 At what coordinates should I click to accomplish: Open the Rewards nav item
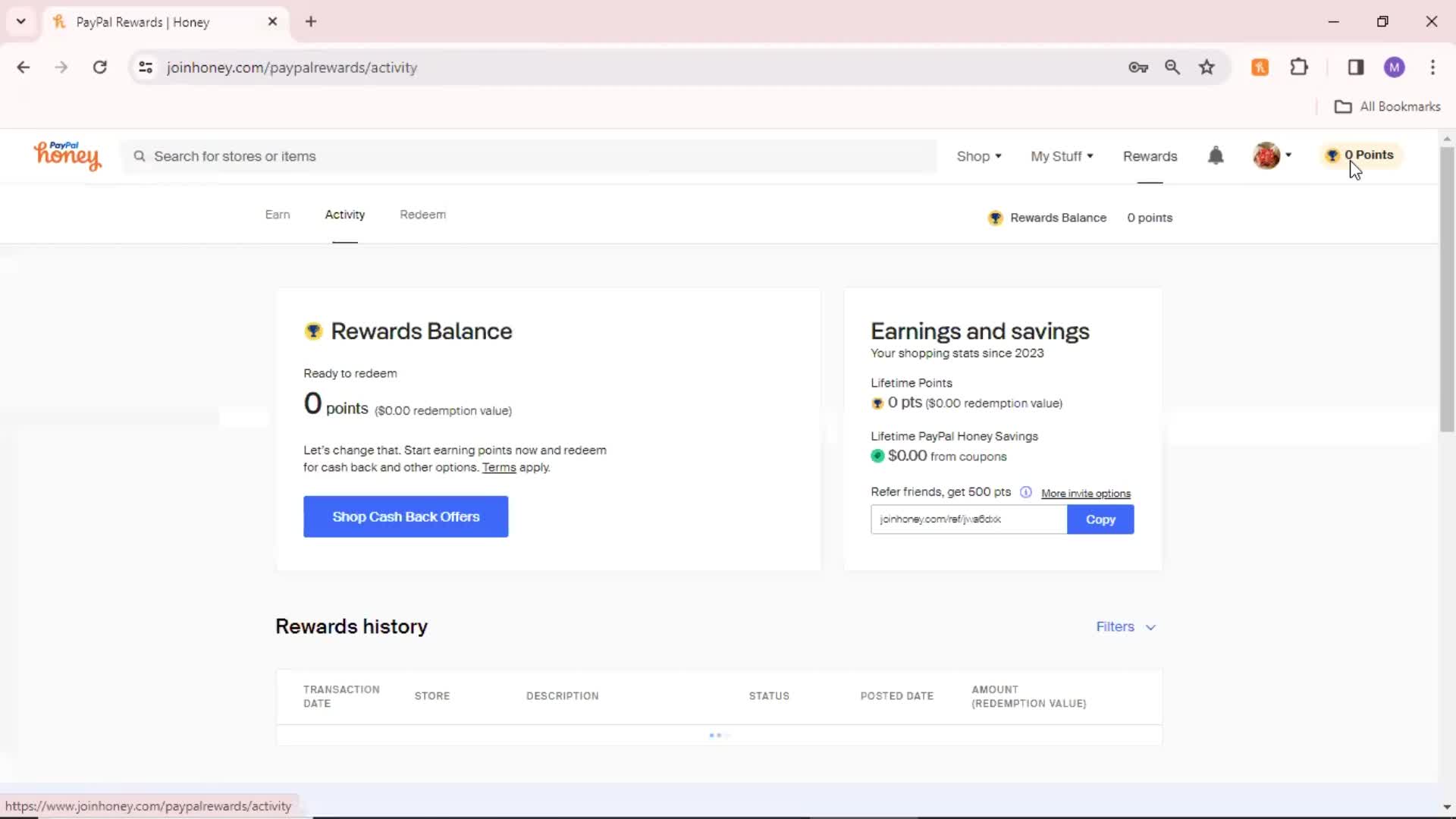point(1150,156)
